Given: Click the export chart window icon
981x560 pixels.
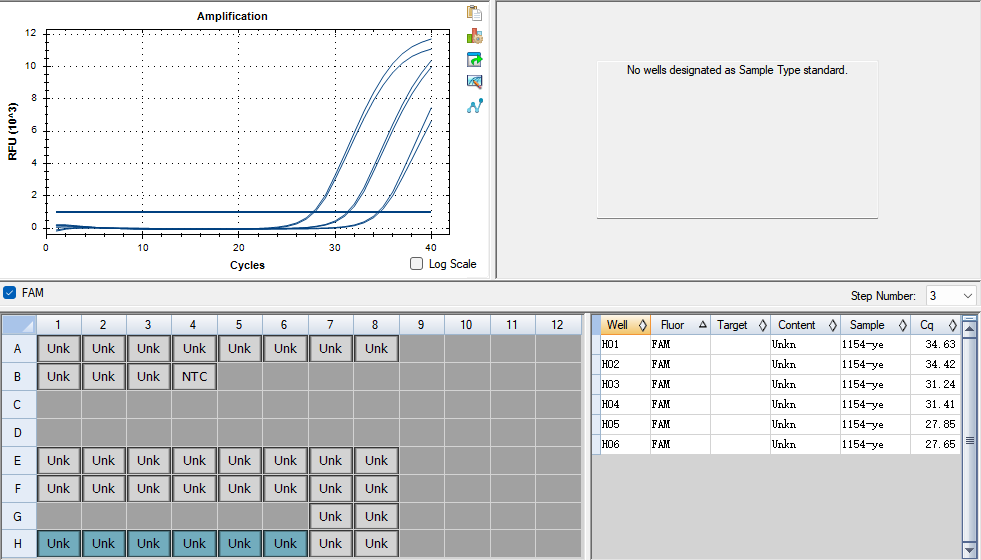Looking at the screenshot, I should 474,59.
